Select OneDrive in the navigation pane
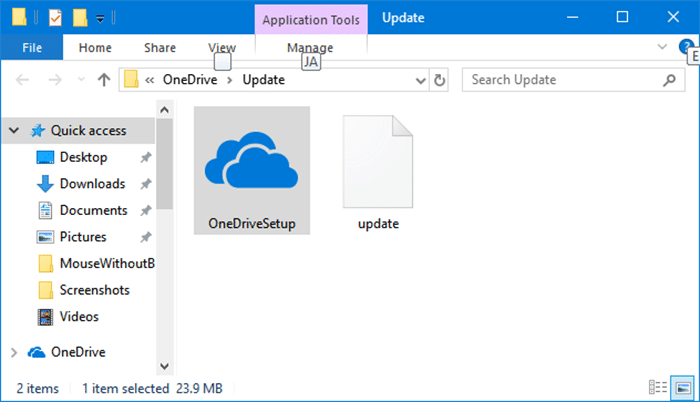Viewport: 700px width, 402px height. pyautogui.click(x=78, y=352)
